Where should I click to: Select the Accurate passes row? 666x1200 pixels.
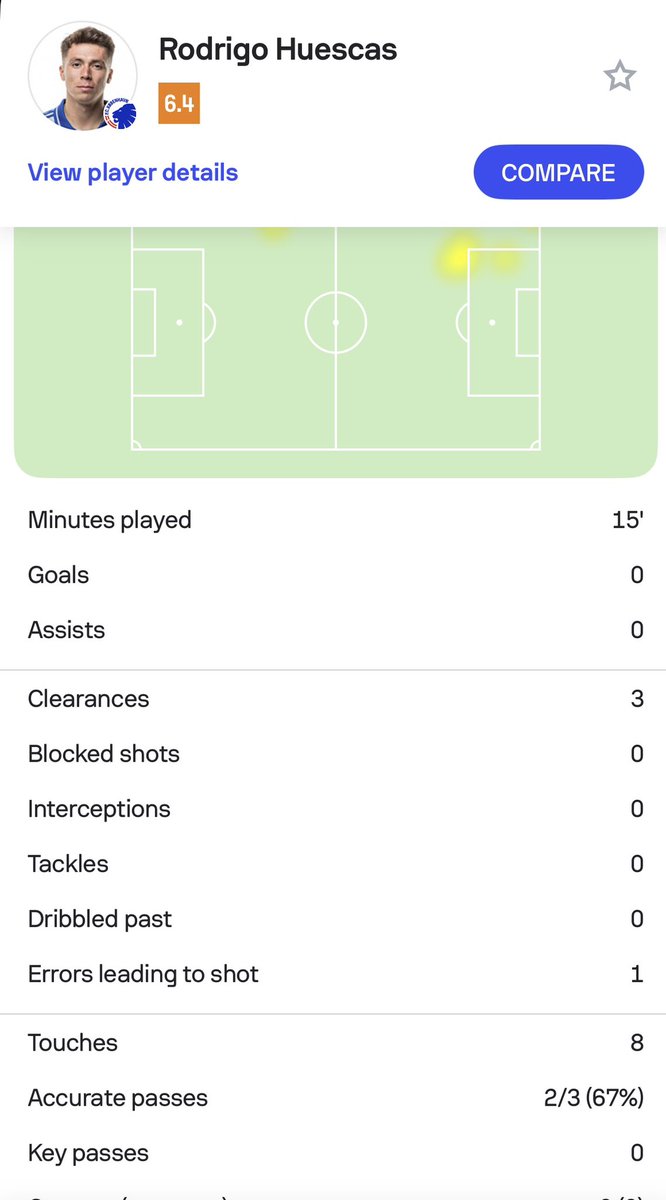tap(333, 1098)
